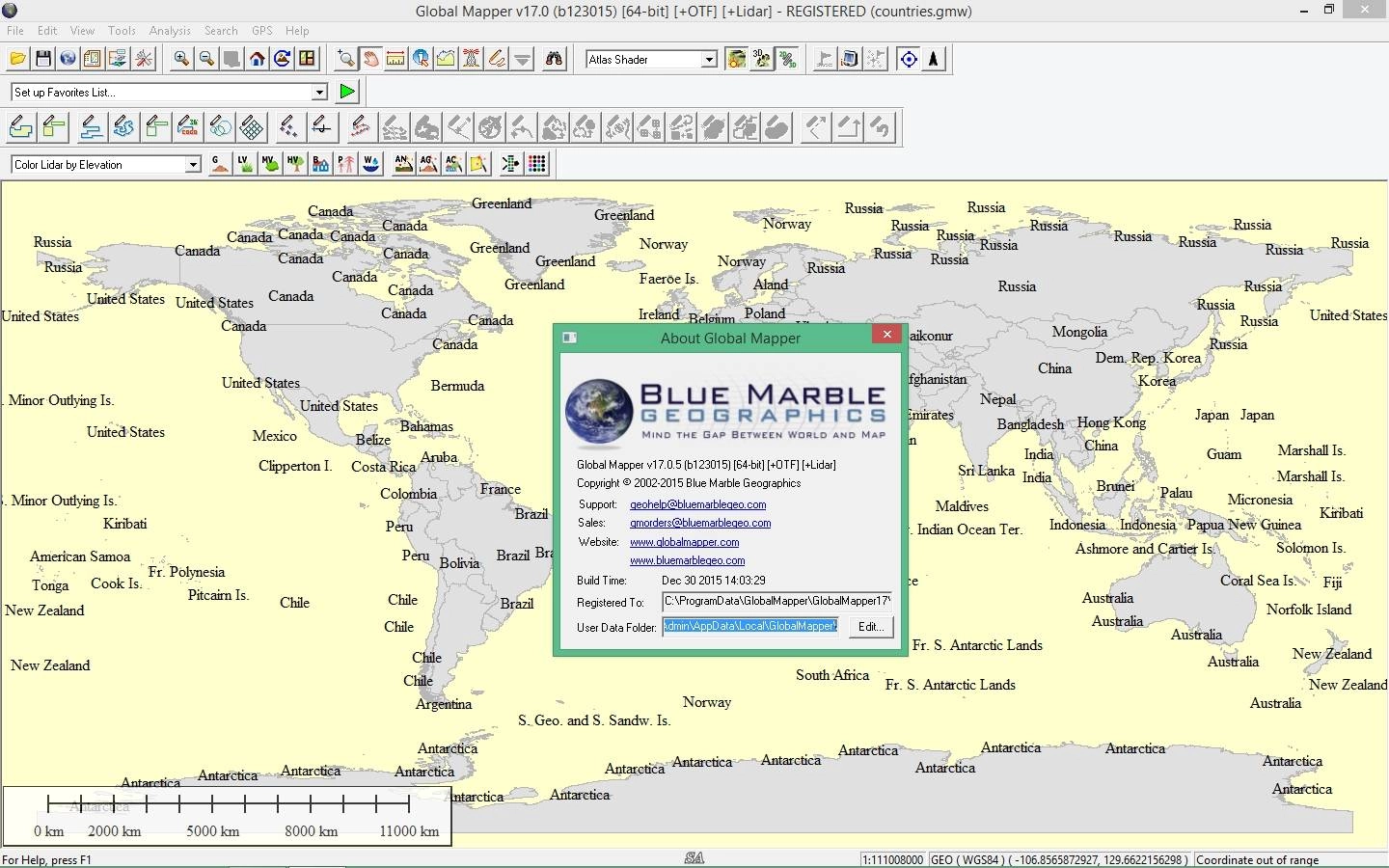
Task: Select the View Shed tower tool
Action: tap(471, 59)
